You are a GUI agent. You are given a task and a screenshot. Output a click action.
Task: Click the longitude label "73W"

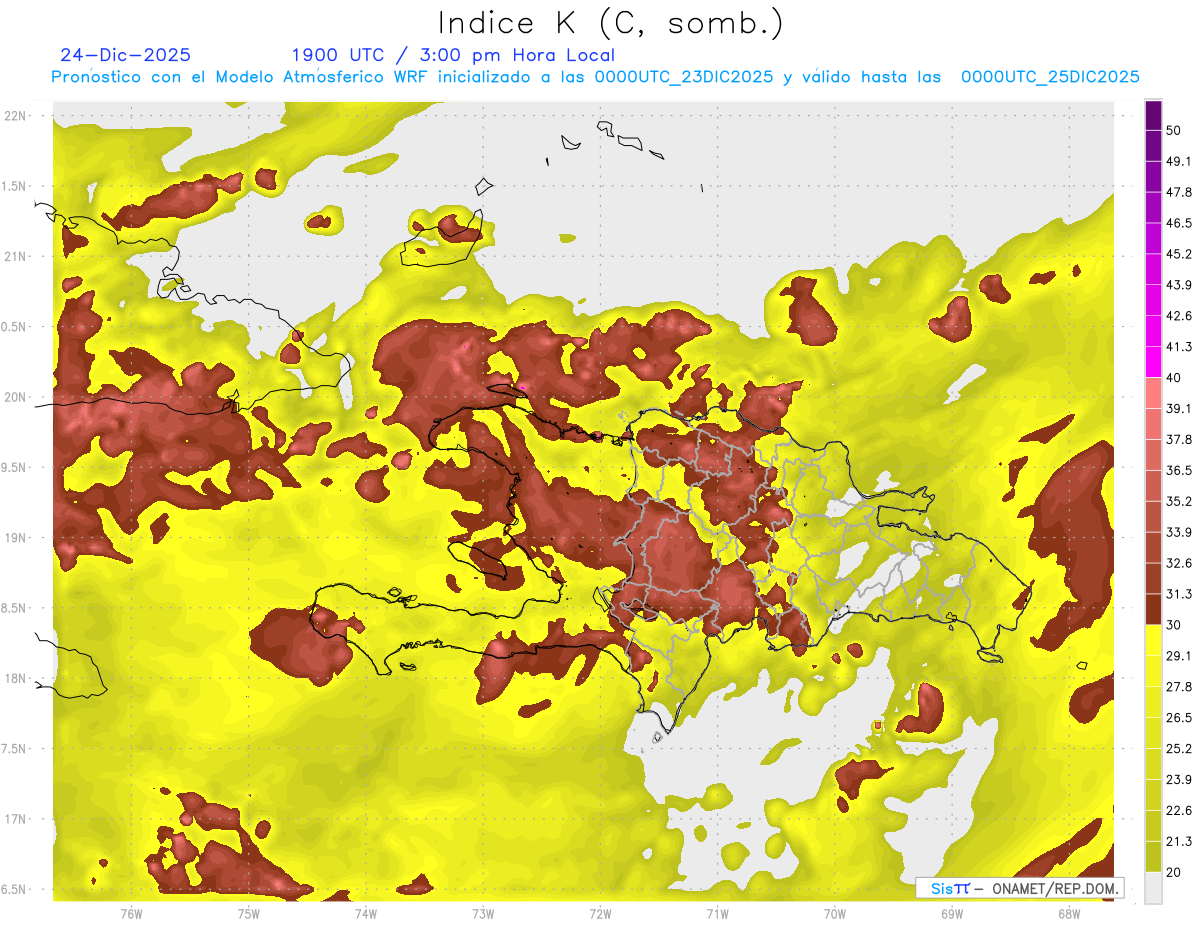click(483, 914)
